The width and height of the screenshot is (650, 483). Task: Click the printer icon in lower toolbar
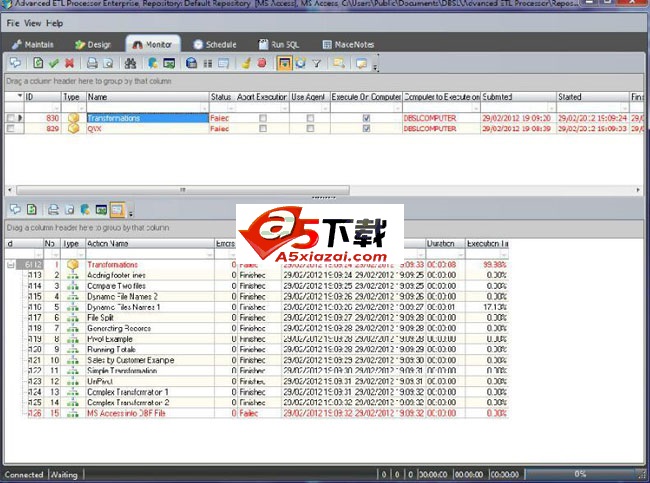pyautogui.click(x=53, y=209)
